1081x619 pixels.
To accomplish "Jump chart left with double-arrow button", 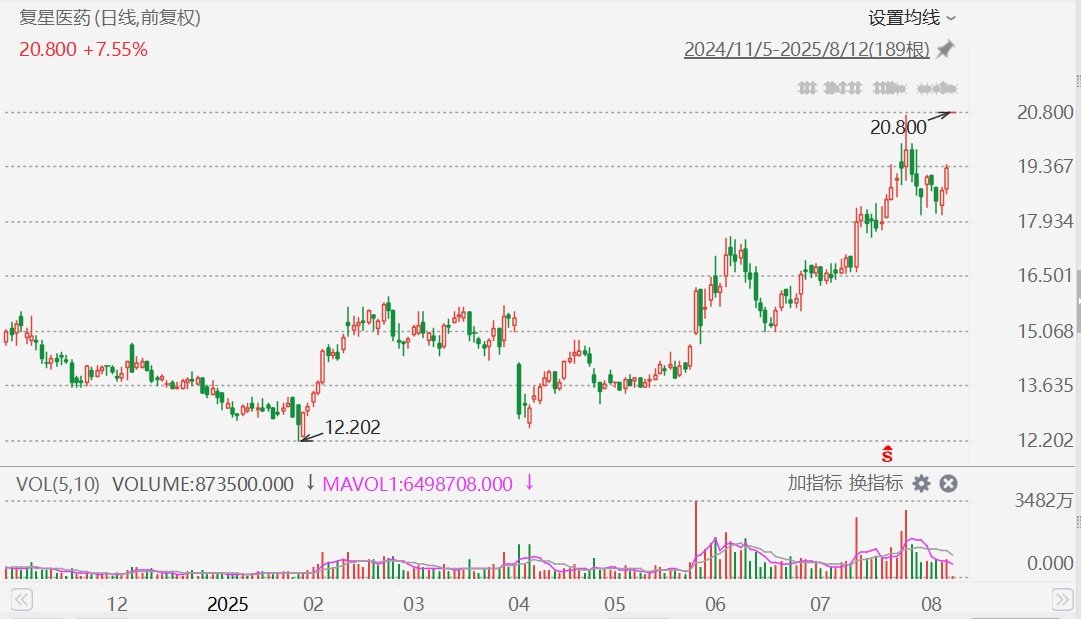I will (x=21, y=600).
